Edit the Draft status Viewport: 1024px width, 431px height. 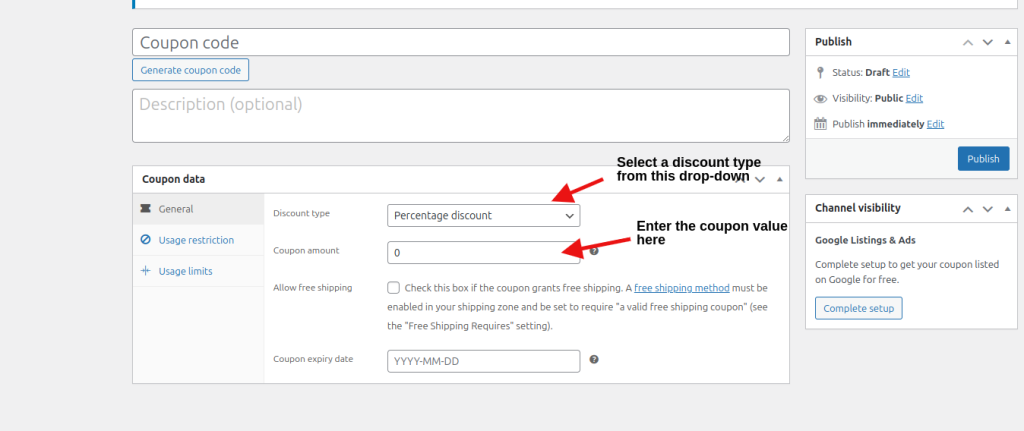[901, 72]
